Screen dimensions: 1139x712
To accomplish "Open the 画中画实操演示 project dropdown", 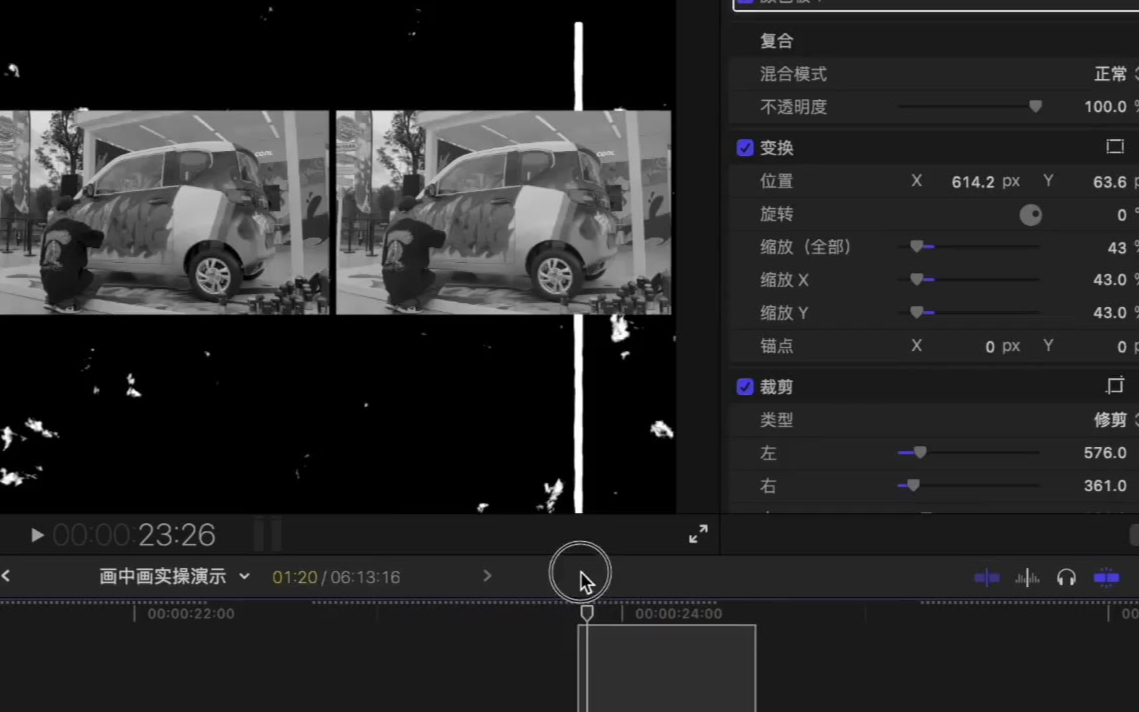I will [x=174, y=577].
